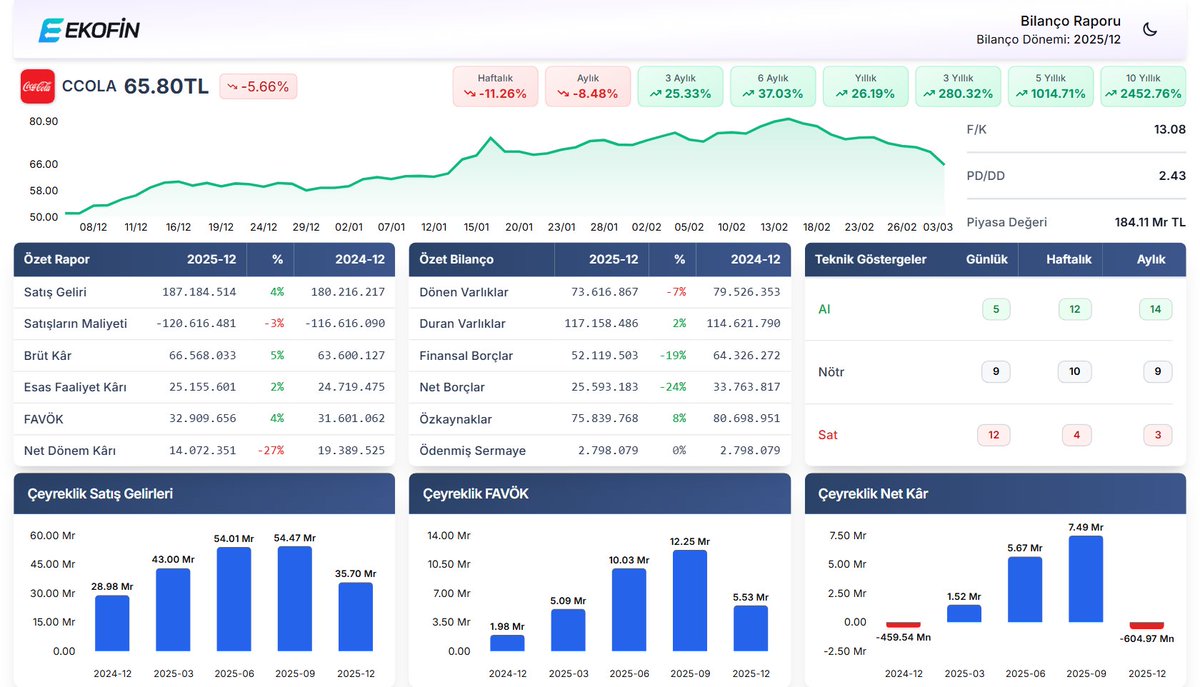Viewport: 1200px width, 687px height.
Task: Click the -5.66% daily change badge
Action: pos(258,87)
